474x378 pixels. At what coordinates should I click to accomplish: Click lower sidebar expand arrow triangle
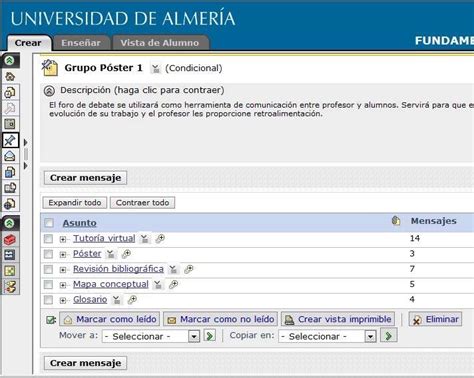coord(26,166)
